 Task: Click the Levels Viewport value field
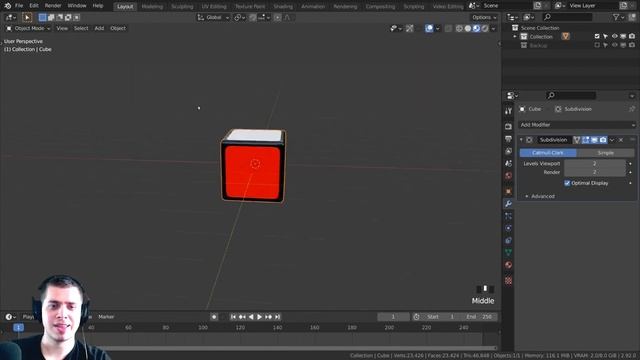tap(595, 164)
